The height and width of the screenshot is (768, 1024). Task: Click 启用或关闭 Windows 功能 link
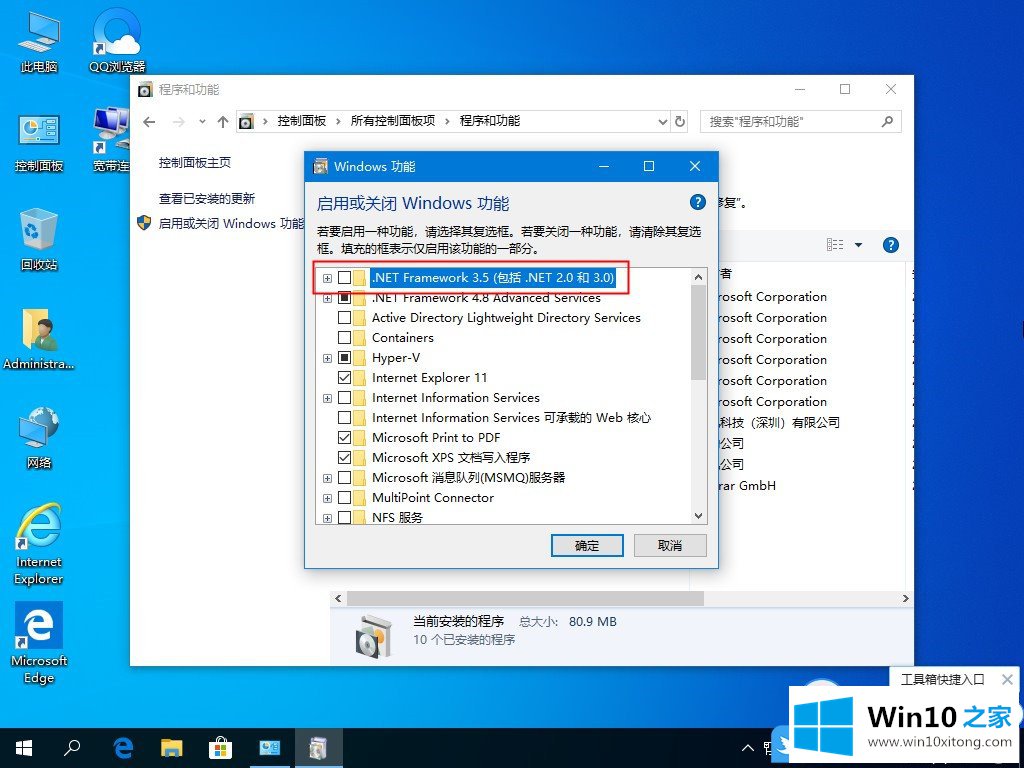231,223
